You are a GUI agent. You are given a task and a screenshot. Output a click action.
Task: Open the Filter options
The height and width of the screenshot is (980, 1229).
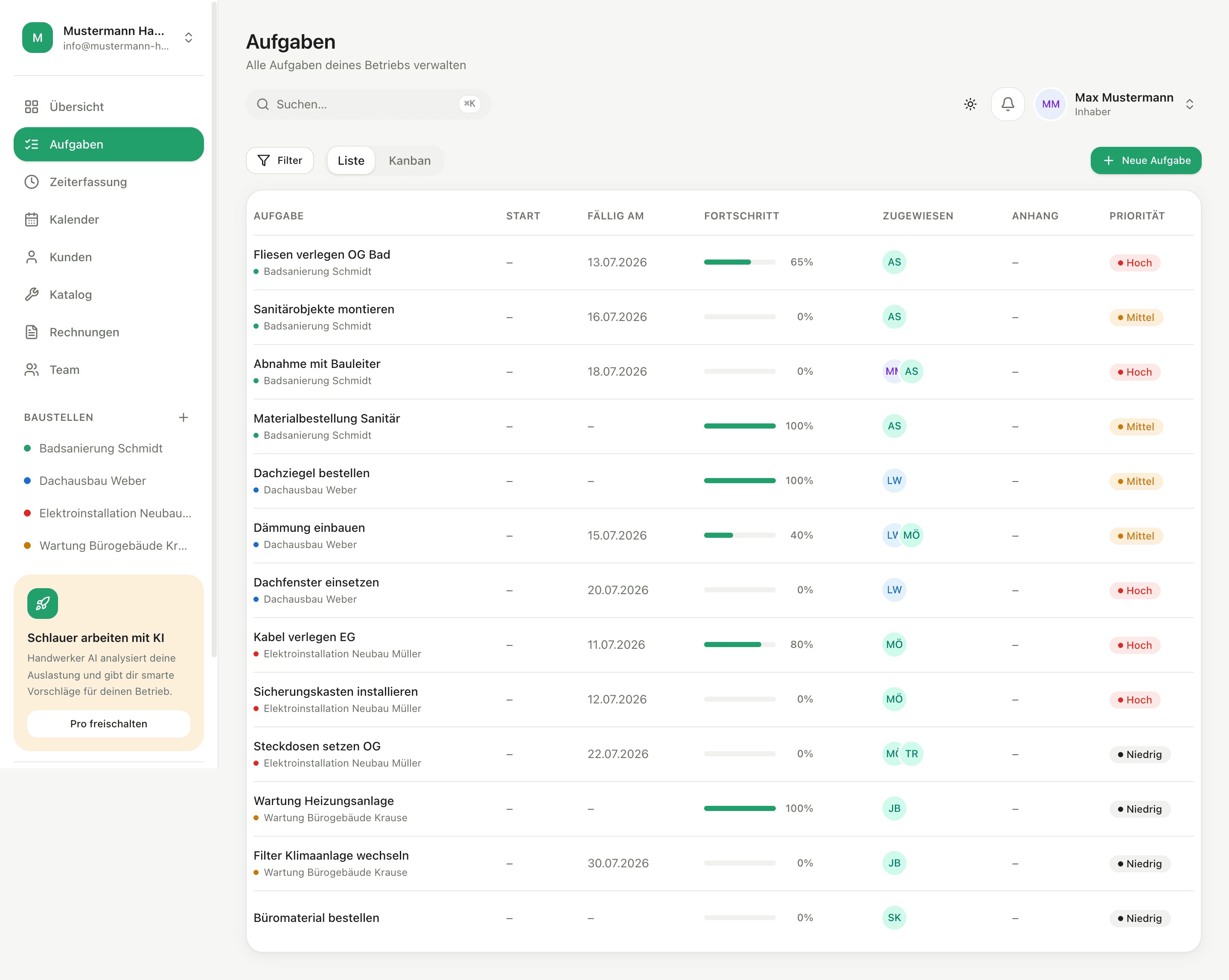click(280, 161)
